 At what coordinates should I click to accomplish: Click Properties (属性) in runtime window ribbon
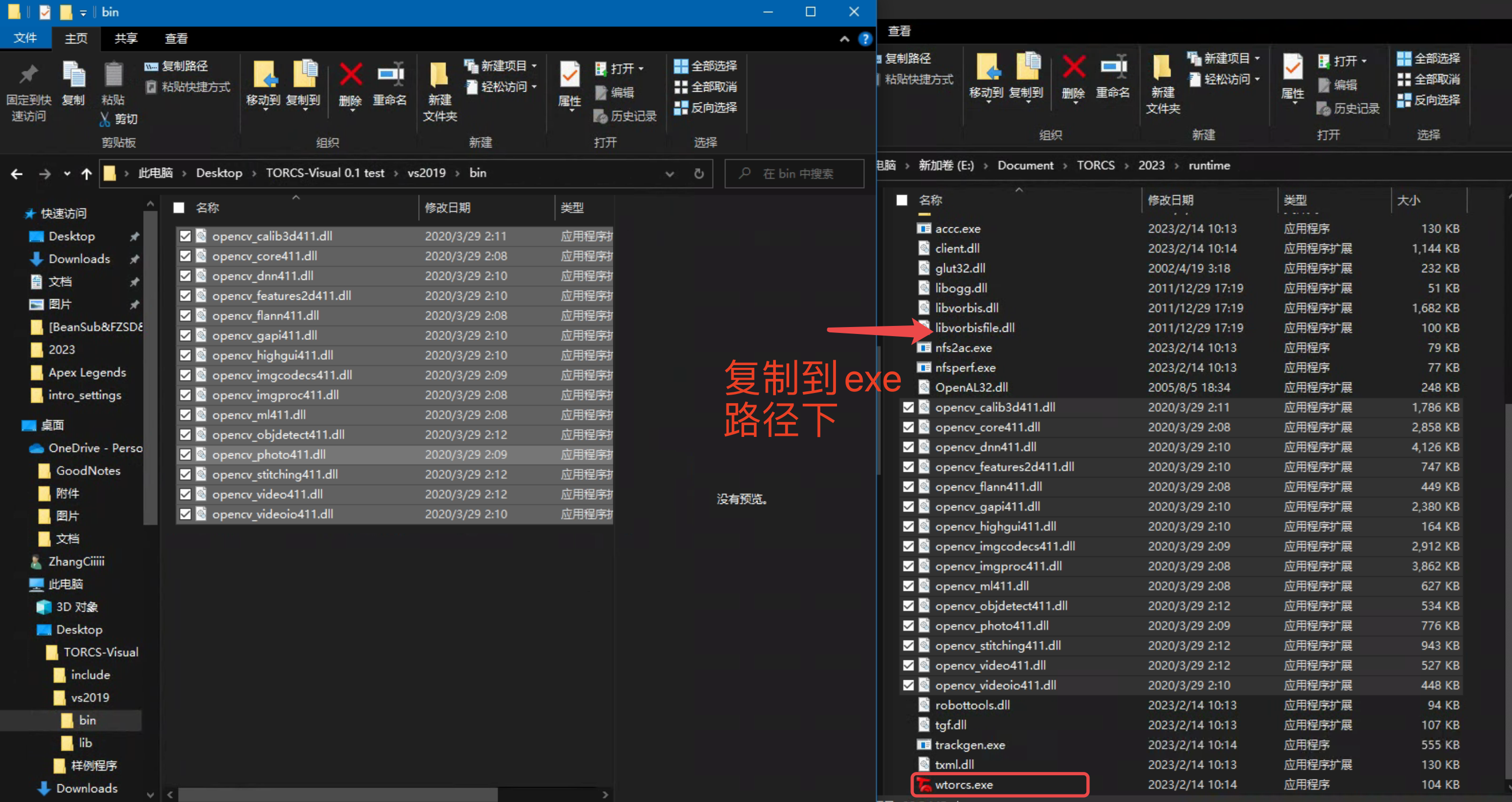coord(1292,79)
